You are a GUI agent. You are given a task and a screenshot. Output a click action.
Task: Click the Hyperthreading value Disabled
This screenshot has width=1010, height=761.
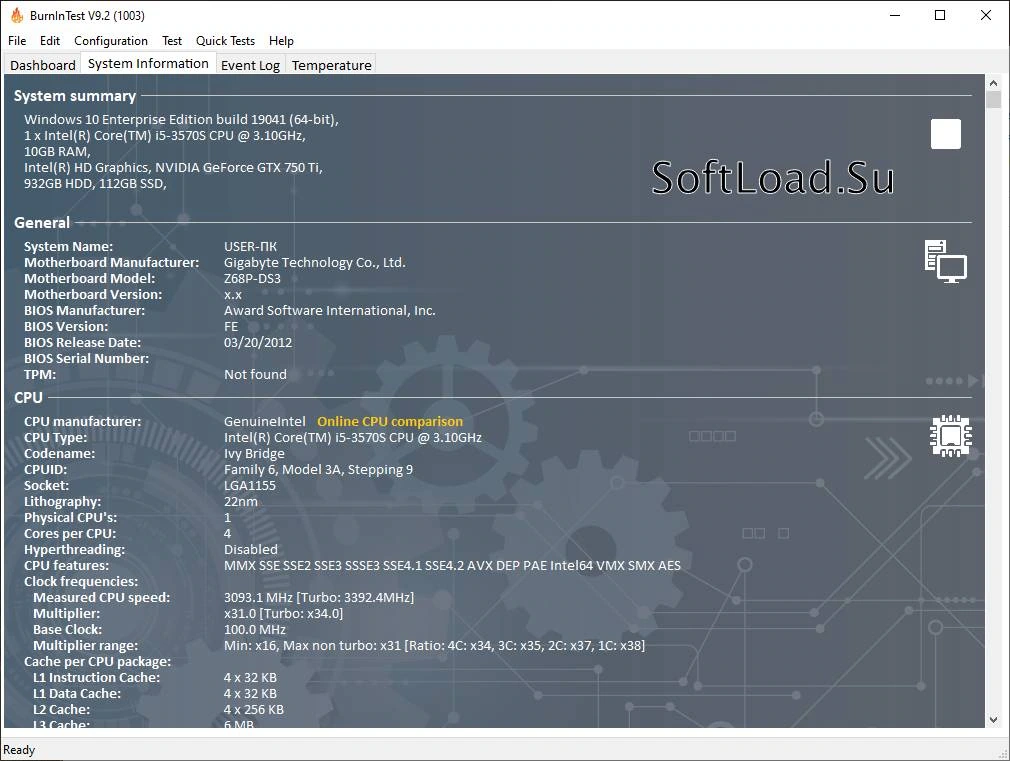click(x=251, y=550)
